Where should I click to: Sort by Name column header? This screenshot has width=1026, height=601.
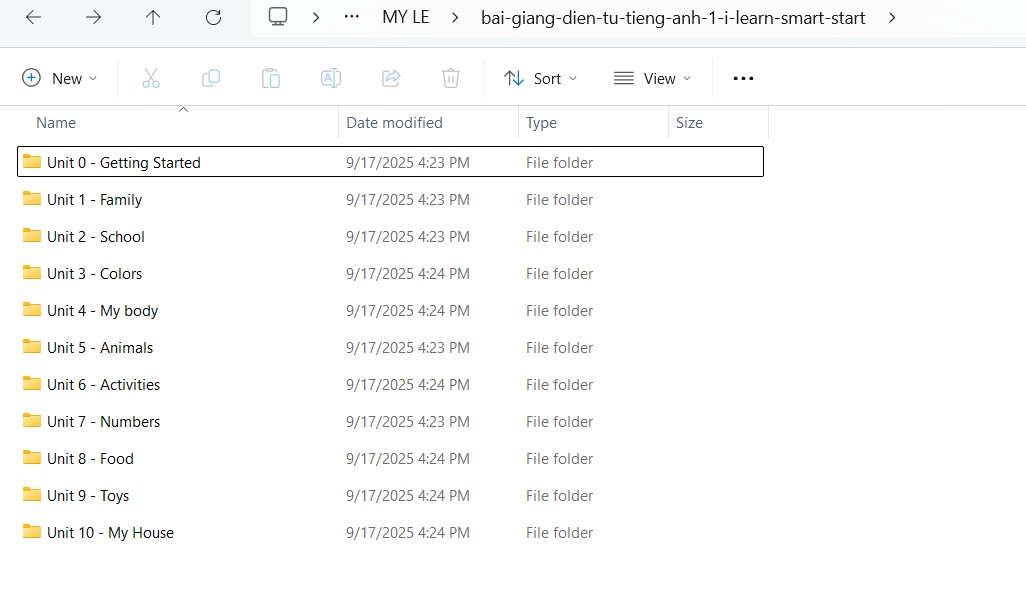click(x=56, y=123)
